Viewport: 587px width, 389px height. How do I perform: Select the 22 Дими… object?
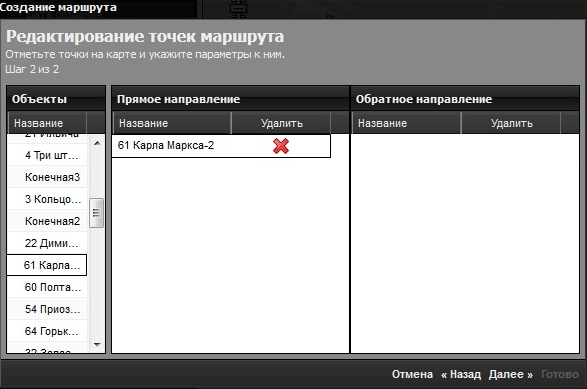pyautogui.click(x=48, y=243)
